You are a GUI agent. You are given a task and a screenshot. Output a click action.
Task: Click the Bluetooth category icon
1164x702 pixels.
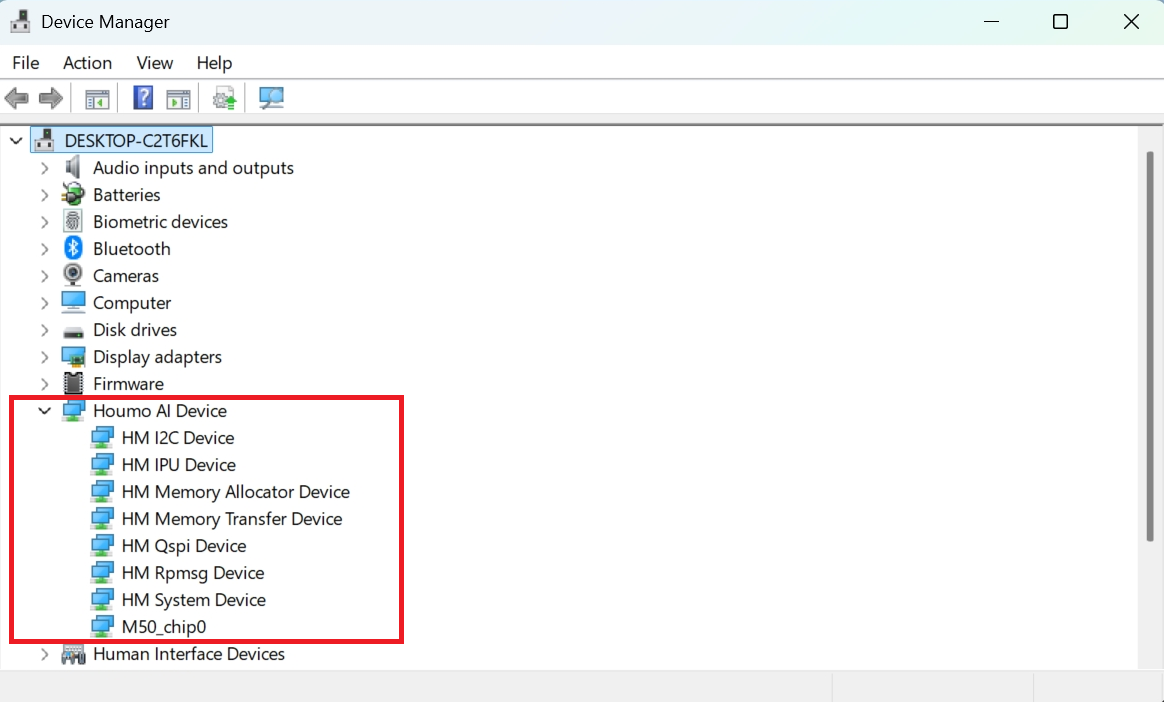(73, 249)
